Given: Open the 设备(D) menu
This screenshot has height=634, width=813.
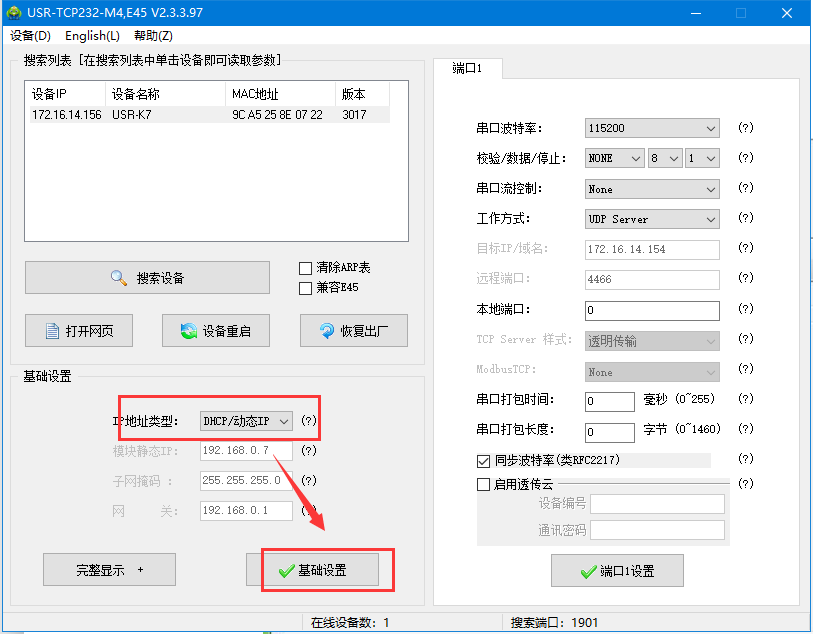Looking at the screenshot, I should pyautogui.click(x=30, y=36).
